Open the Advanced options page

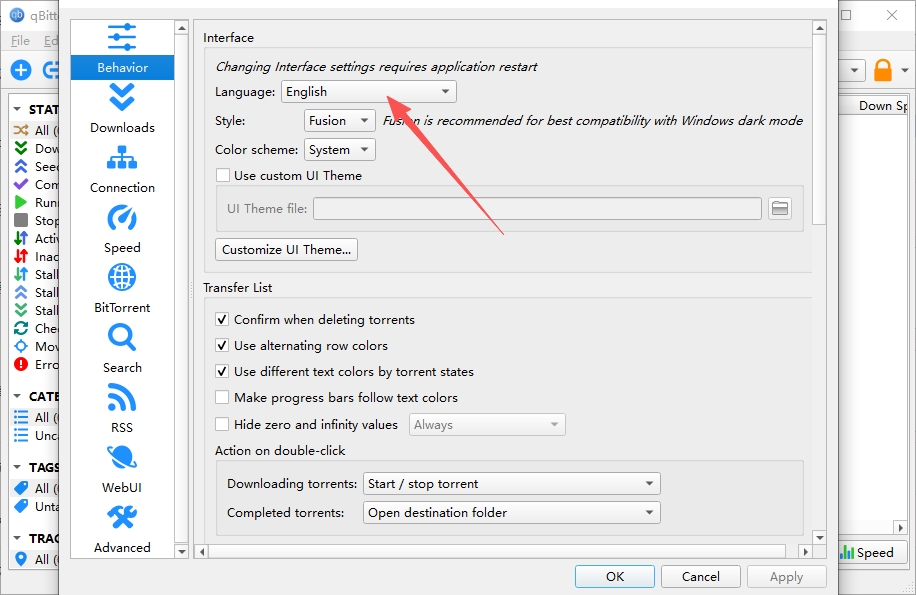pos(122,530)
